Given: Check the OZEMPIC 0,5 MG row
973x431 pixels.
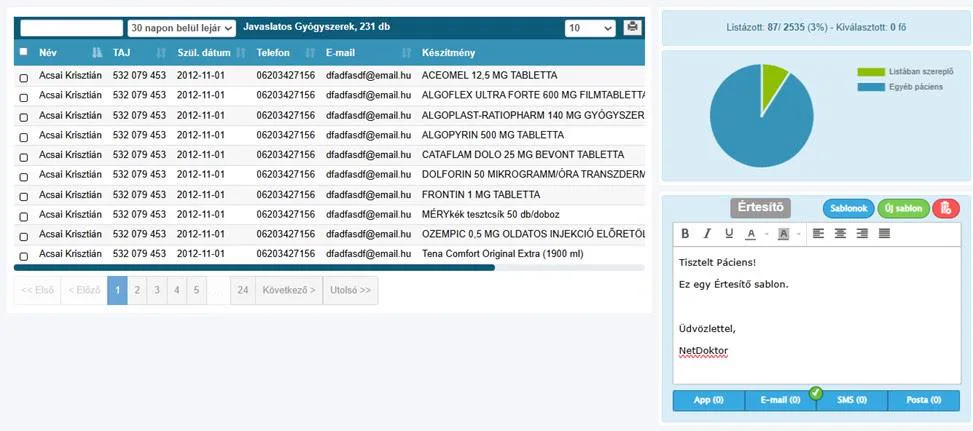Looking at the screenshot, I should pyautogui.click(x=24, y=236).
